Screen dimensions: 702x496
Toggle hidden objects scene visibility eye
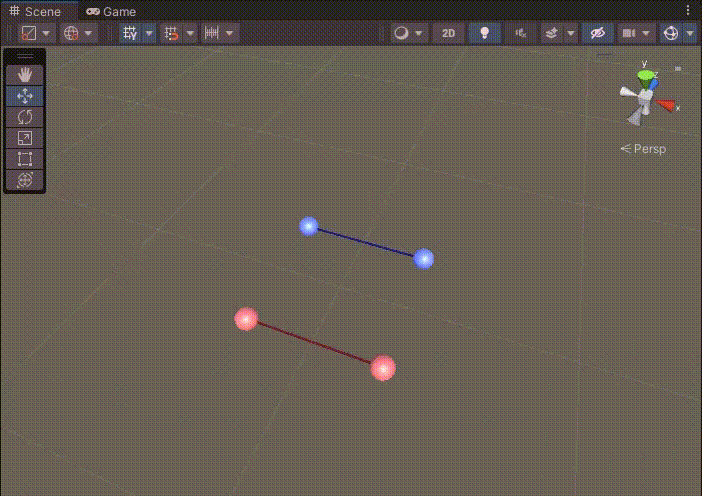tap(597, 33)
